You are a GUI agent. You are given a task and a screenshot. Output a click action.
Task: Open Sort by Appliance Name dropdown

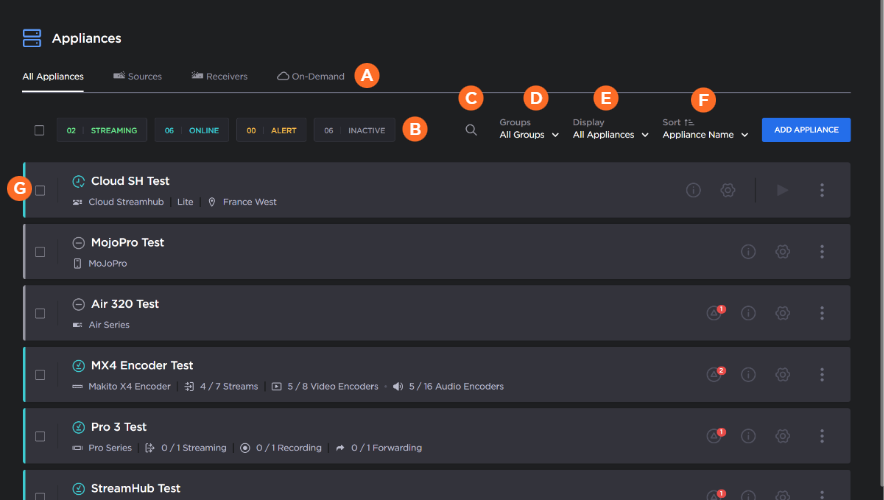[x=705, y=134]
